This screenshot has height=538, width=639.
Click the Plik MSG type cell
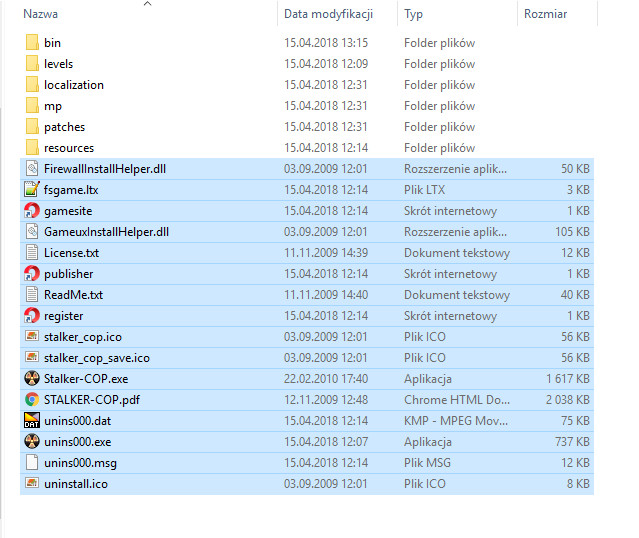pyautogui.click(x=427, y=463)
